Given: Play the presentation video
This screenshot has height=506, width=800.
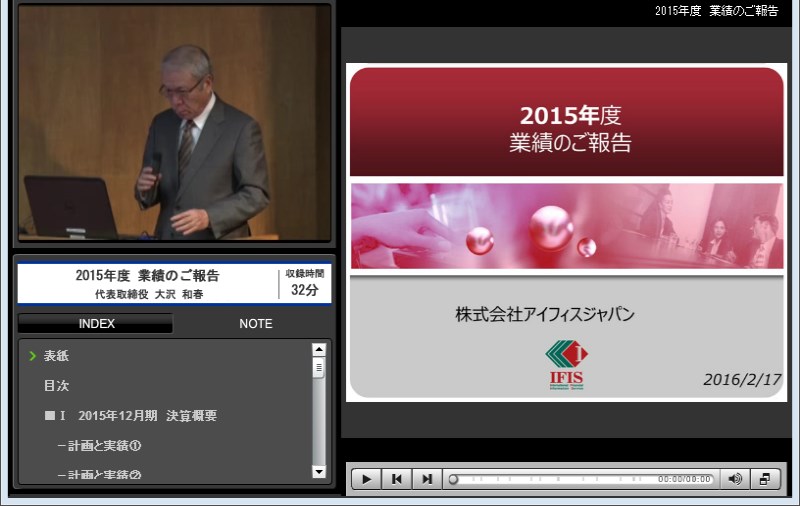Looking at the screenshot, I should tap(366, 479).
